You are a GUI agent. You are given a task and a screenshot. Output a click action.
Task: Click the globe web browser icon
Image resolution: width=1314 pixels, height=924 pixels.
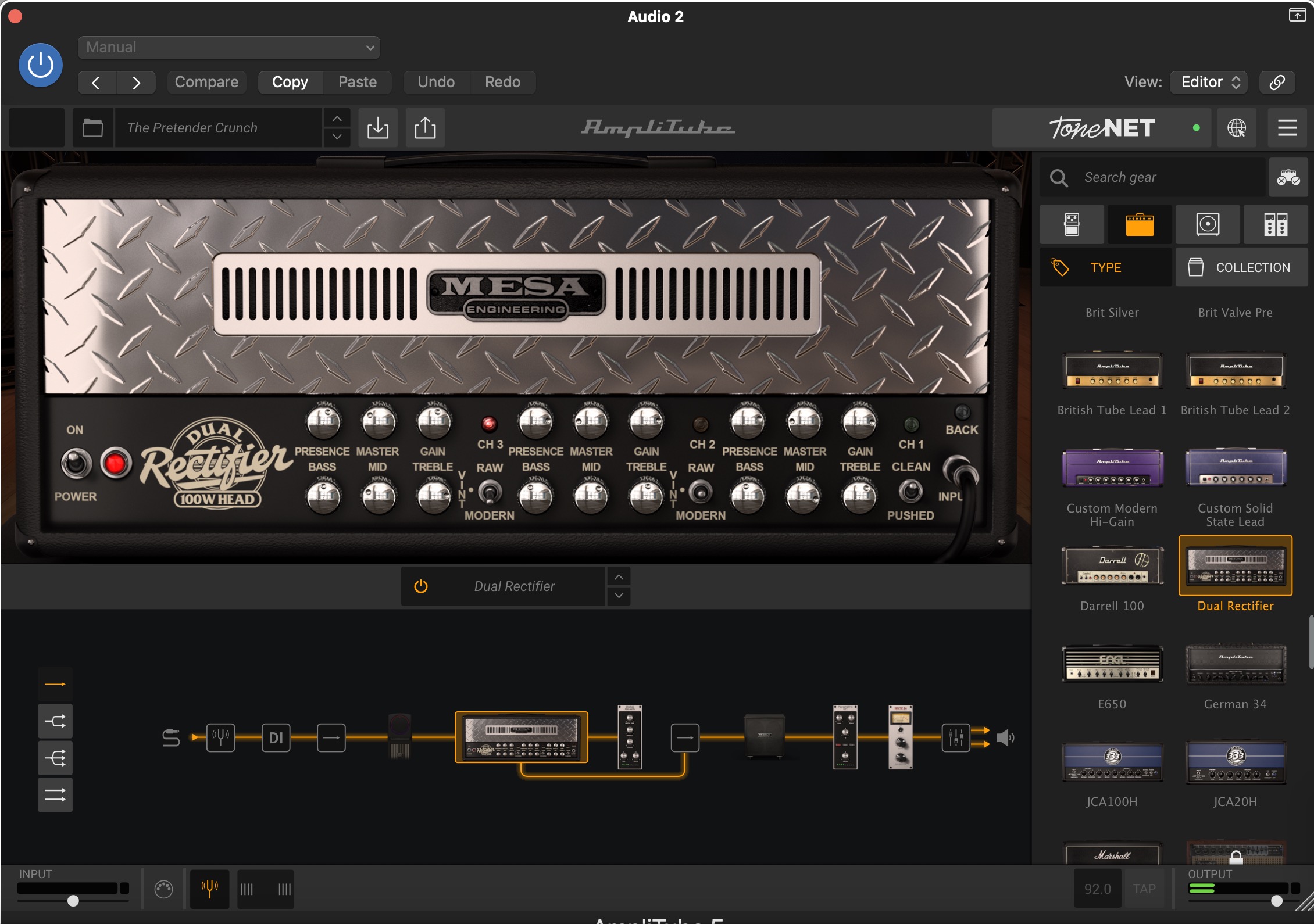(x=1237, y=128)
